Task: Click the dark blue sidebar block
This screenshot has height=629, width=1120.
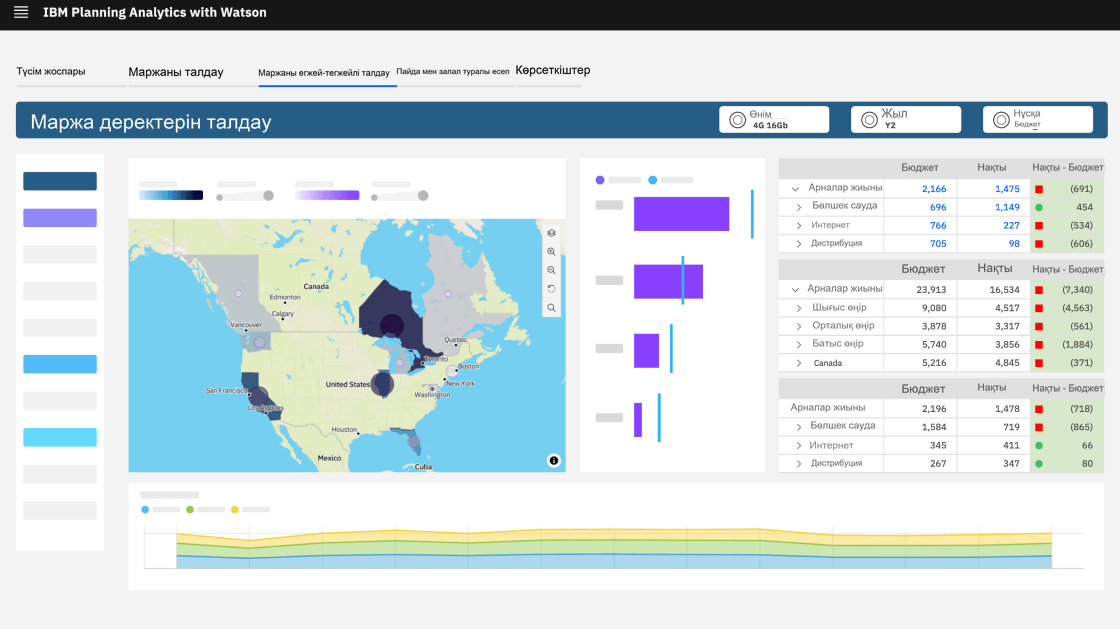Action: [60, 181]
